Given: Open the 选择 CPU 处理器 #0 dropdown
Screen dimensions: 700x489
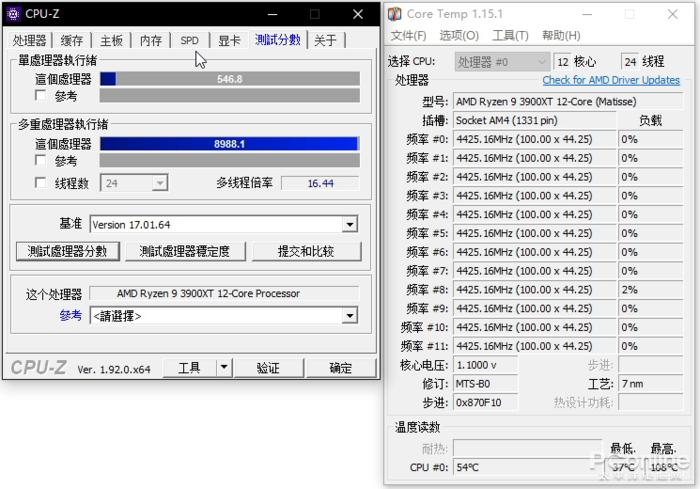Looking at the screenshot, I should [x=501, y=62].
